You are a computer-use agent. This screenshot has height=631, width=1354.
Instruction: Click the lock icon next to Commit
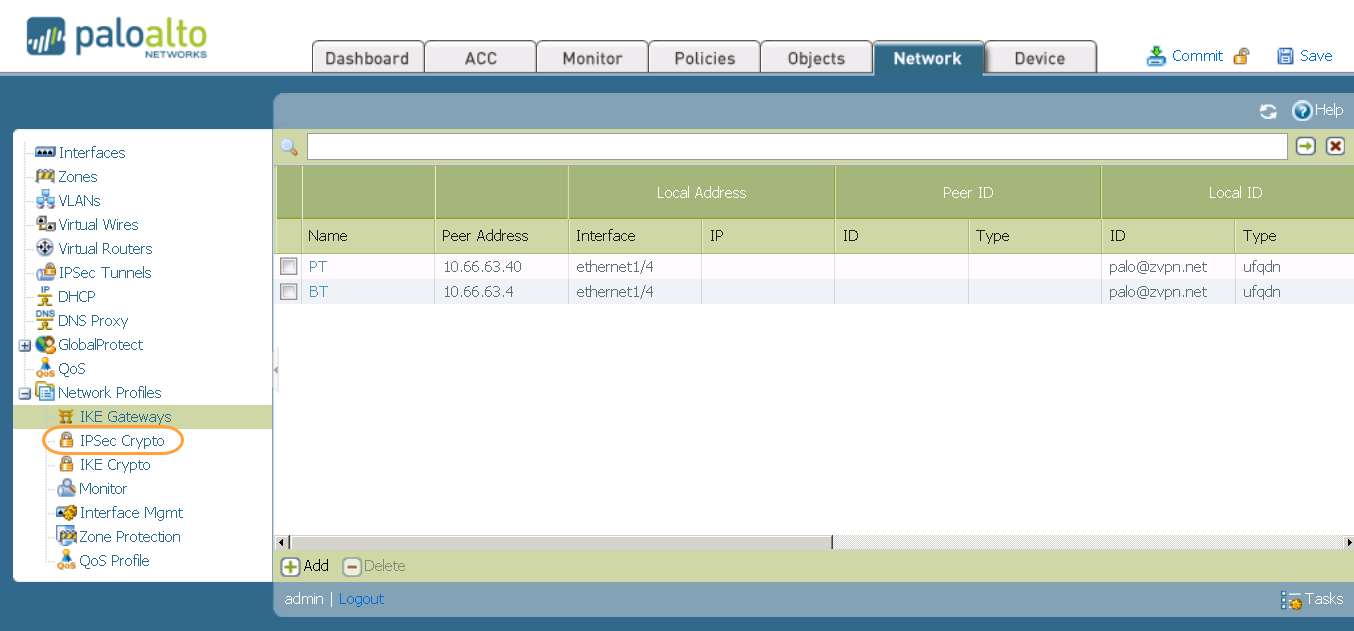[1241, 56]
